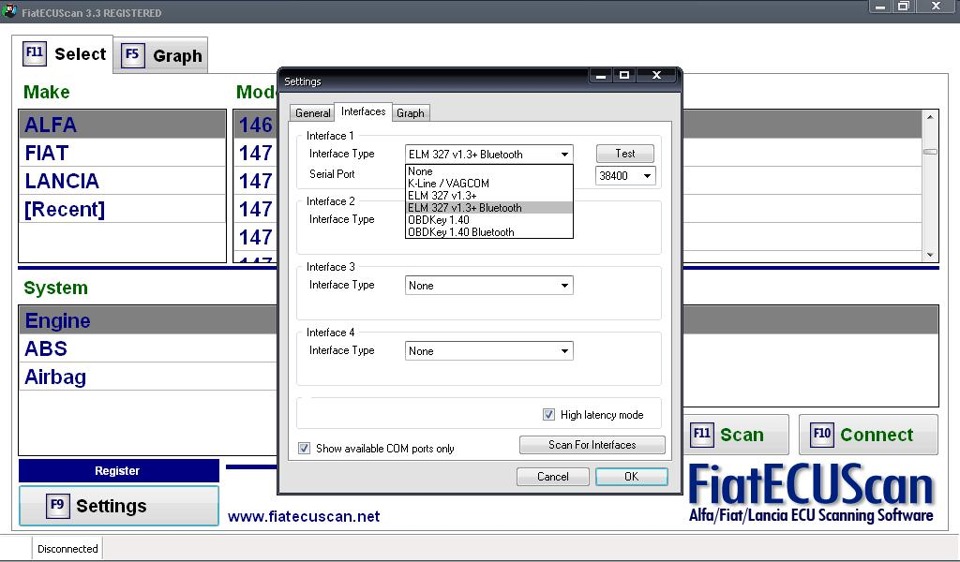The width and height of the screenshot is (960, 562).
Task: Select ABS in System list
Action: (149, 348)
